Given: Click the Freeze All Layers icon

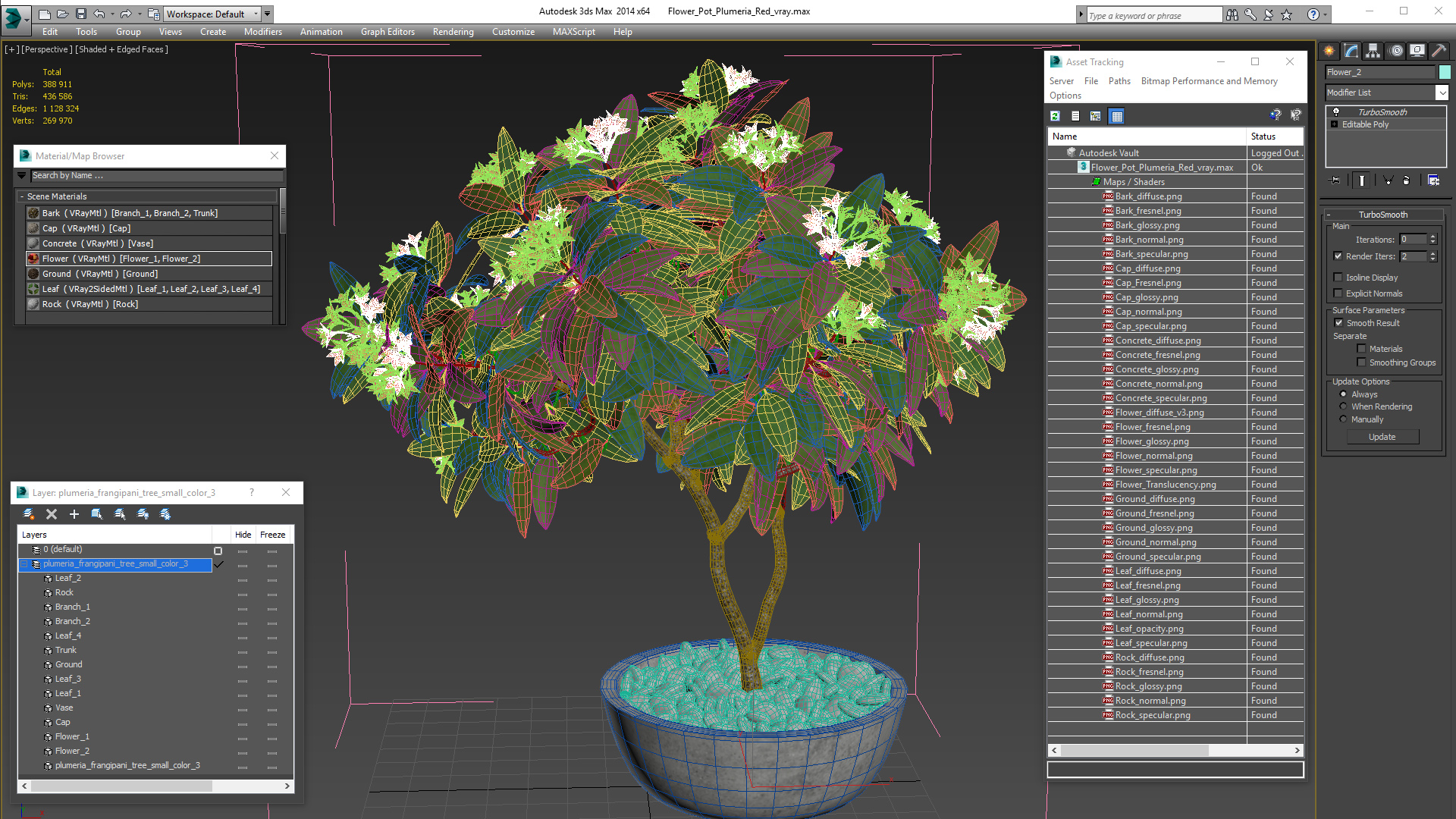Looking at the screenshot, I should pos(165,514).
